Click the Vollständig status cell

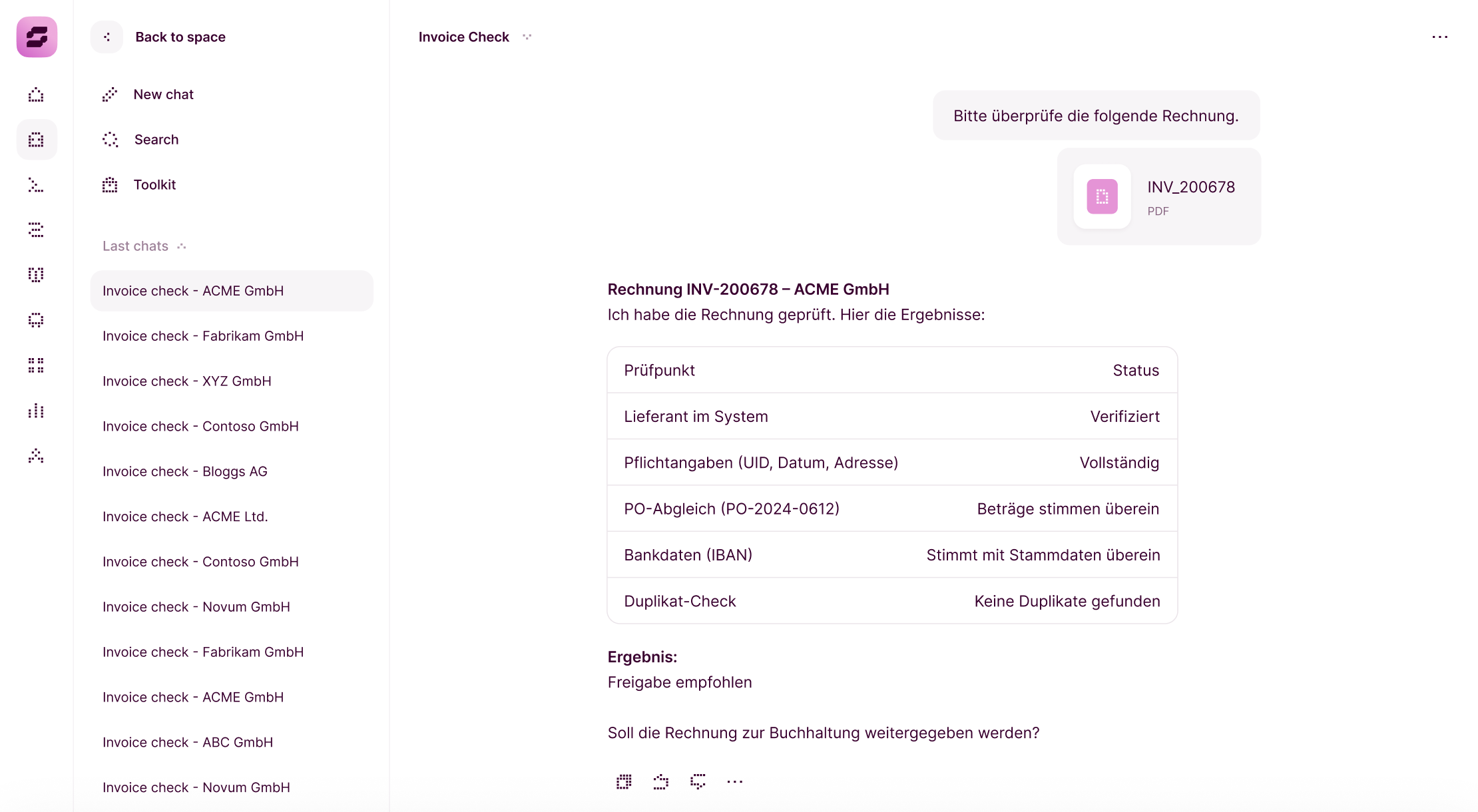(1119, 463)
